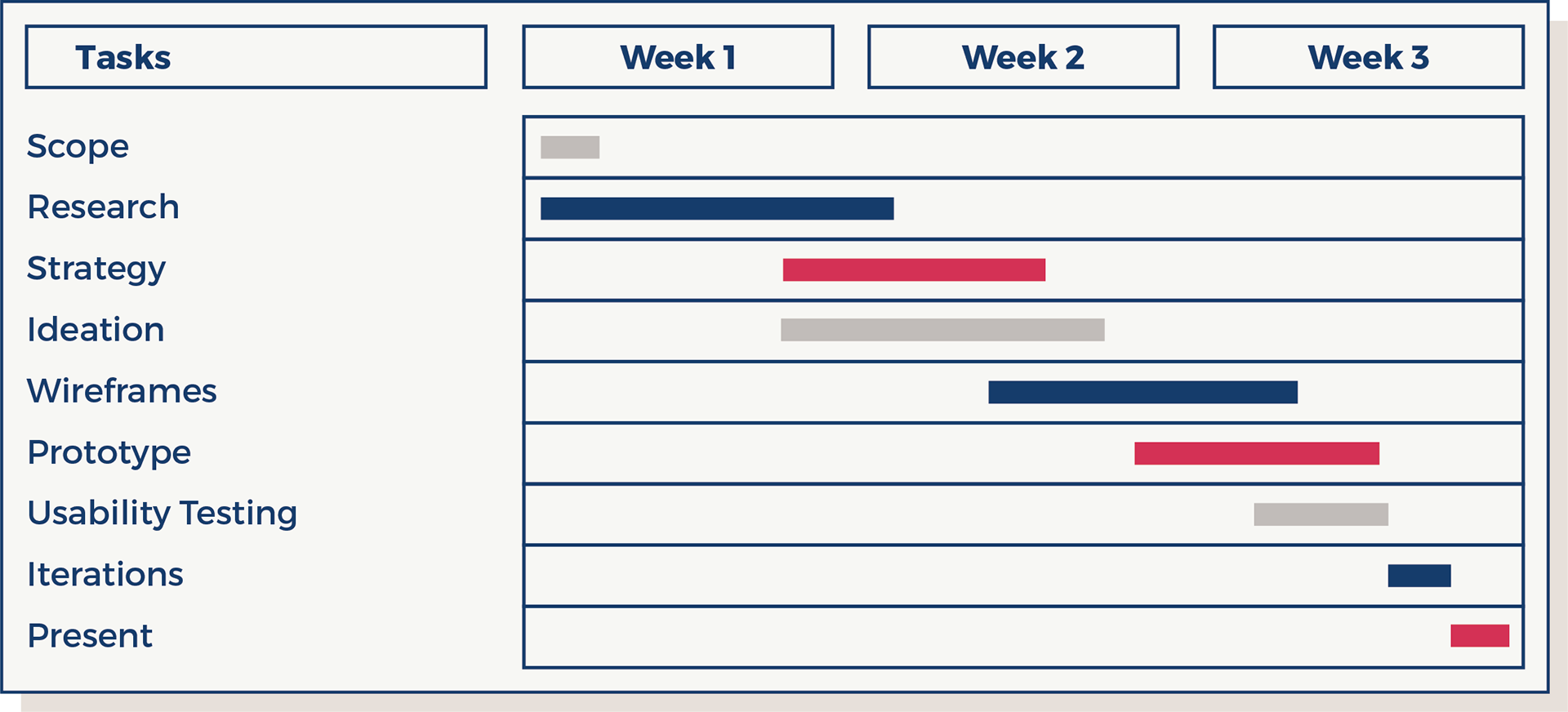Select the Wireframes task label

122,391
